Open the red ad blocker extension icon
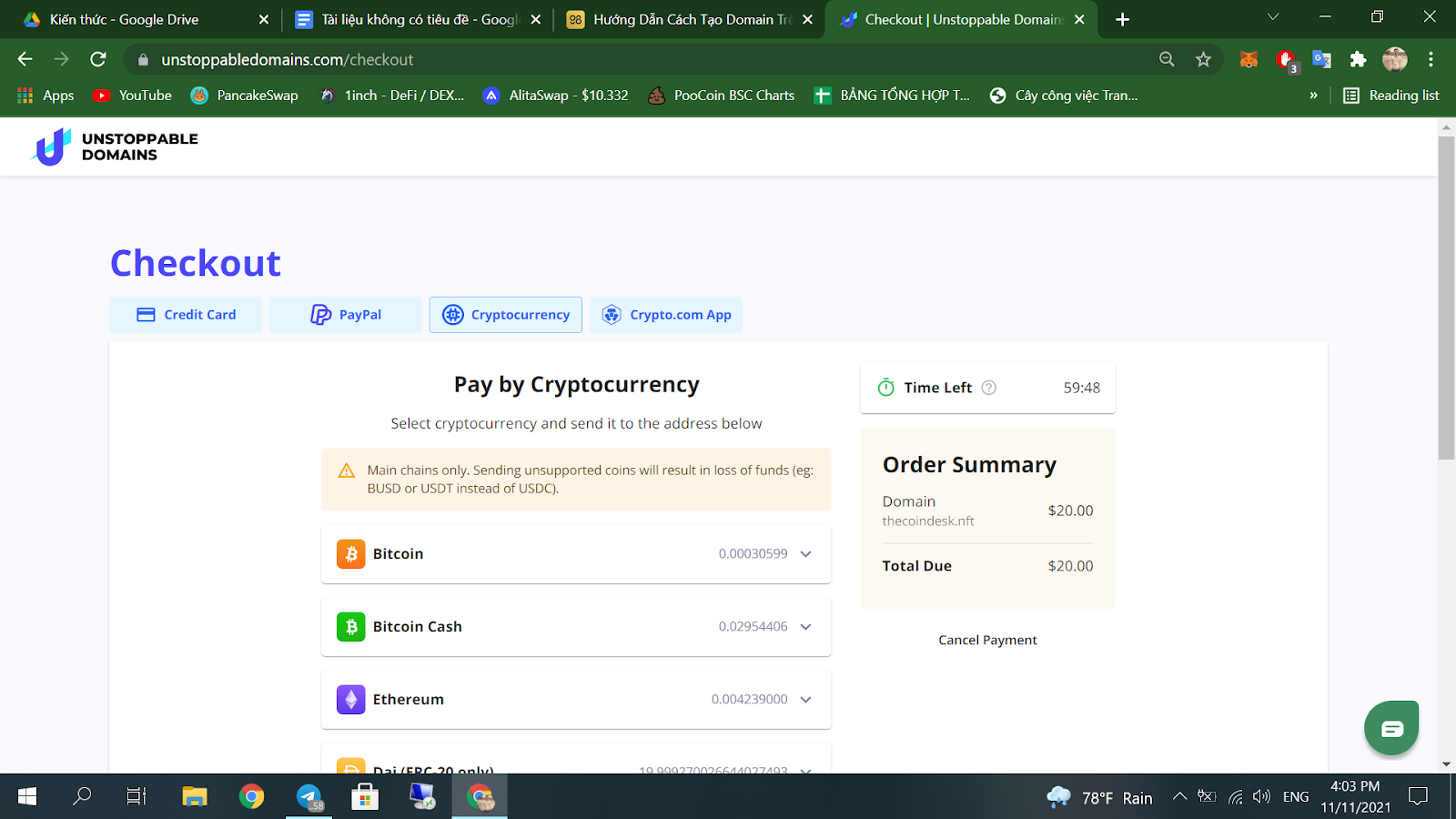The width and height of the screenshot is (1456, 819). tap(1287, 60)
